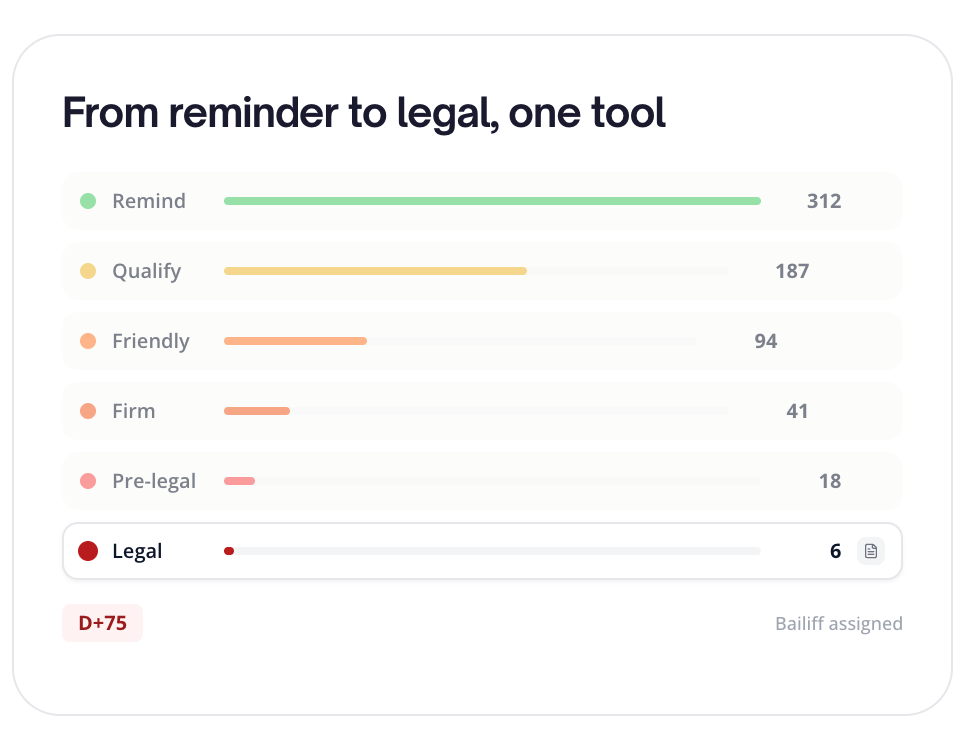Select the Firm stage label

(x=133, y=411)
